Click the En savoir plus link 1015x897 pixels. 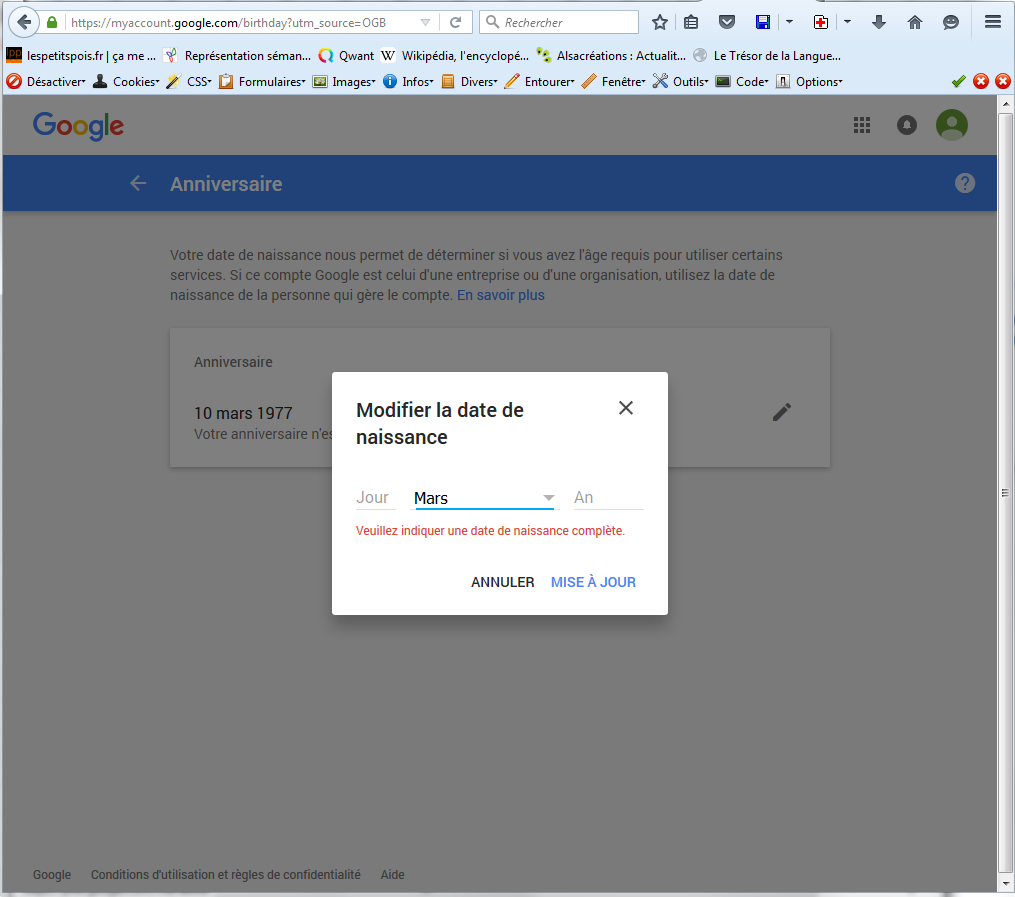point(500,295)
